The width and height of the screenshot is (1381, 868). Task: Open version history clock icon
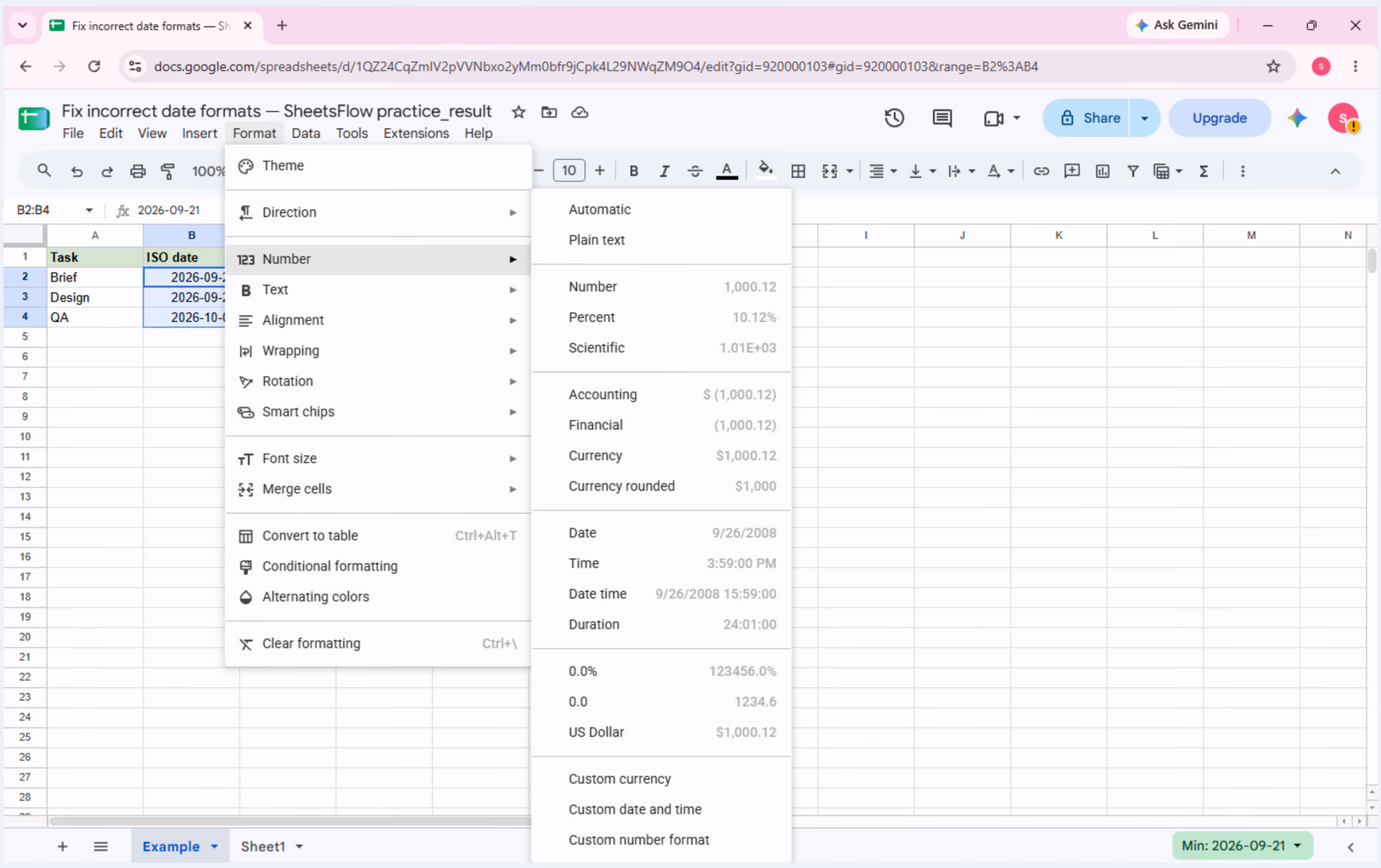pos(894,118)
